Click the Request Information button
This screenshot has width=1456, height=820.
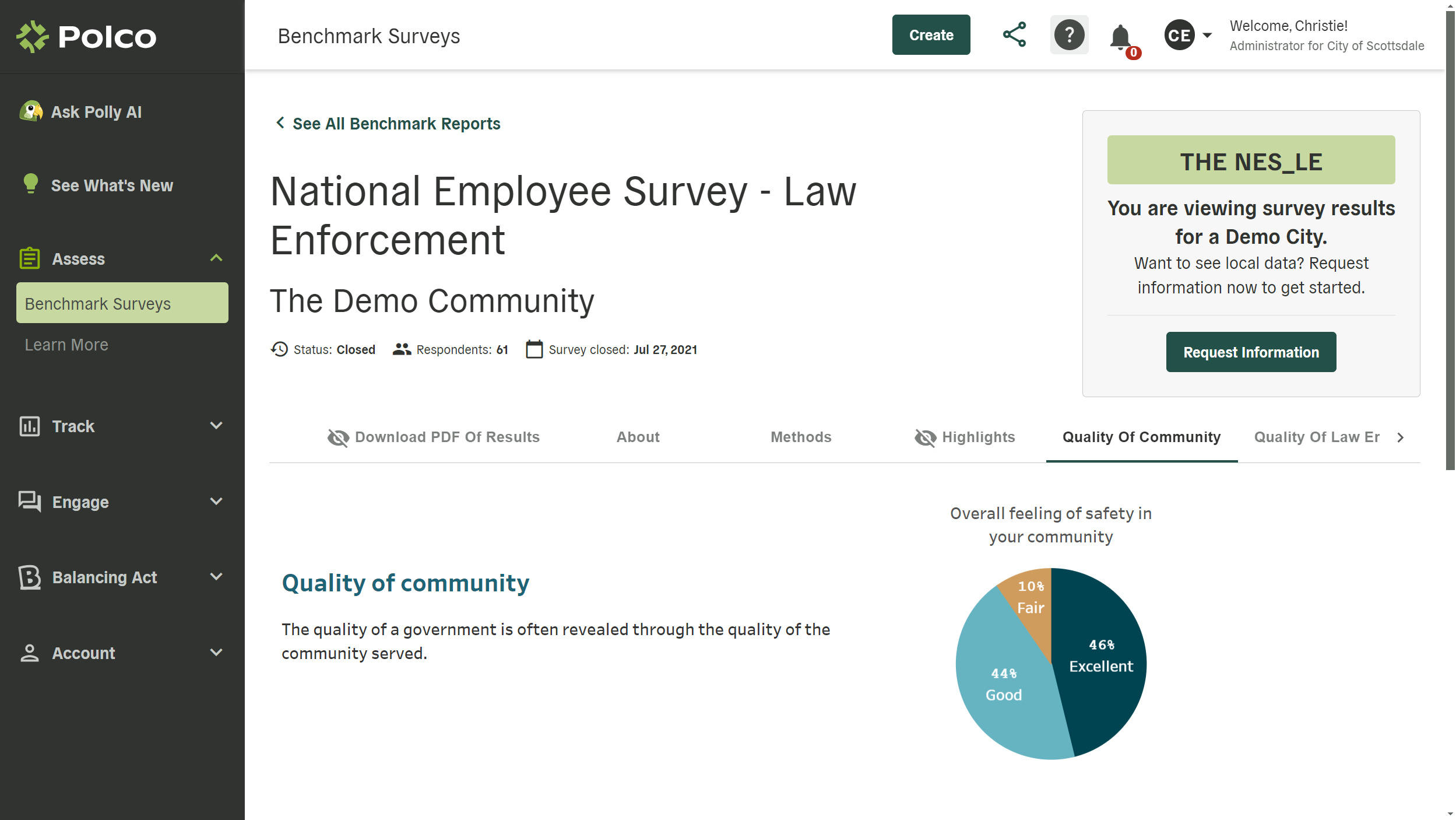coord(1251,352)
